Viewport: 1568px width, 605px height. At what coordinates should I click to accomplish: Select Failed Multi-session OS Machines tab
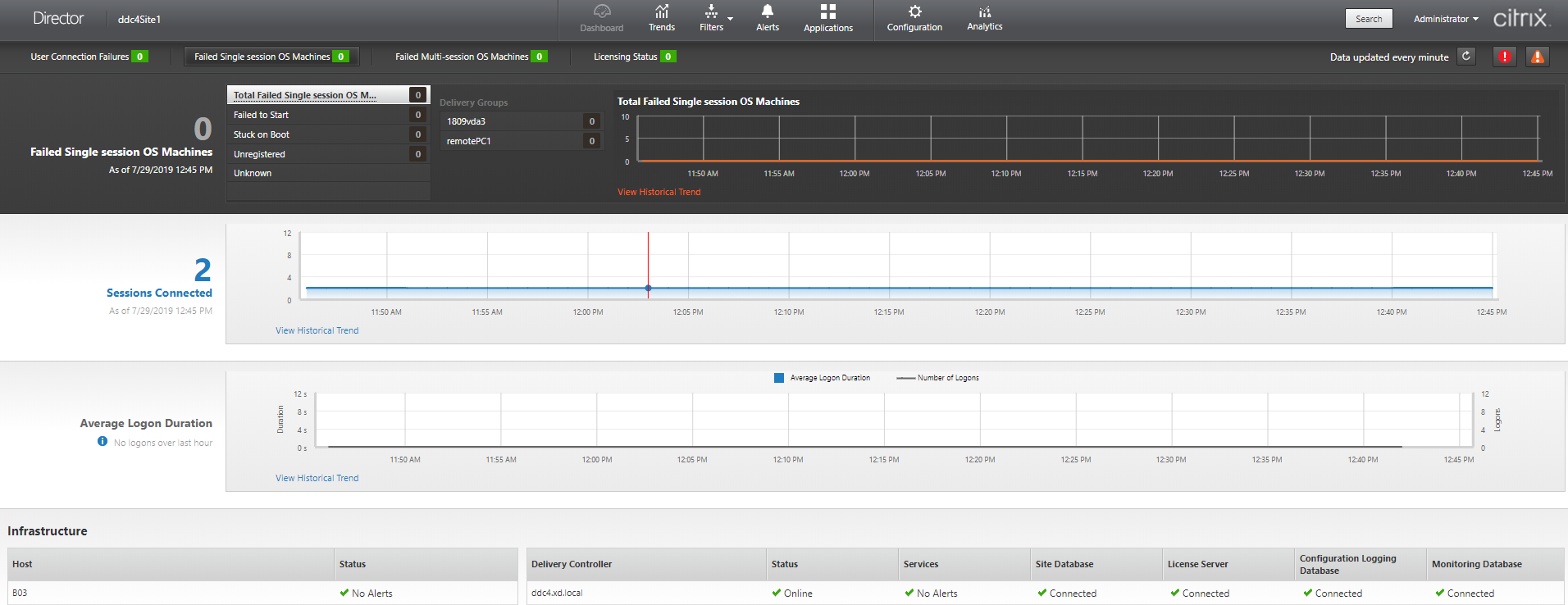coord(470,57)
